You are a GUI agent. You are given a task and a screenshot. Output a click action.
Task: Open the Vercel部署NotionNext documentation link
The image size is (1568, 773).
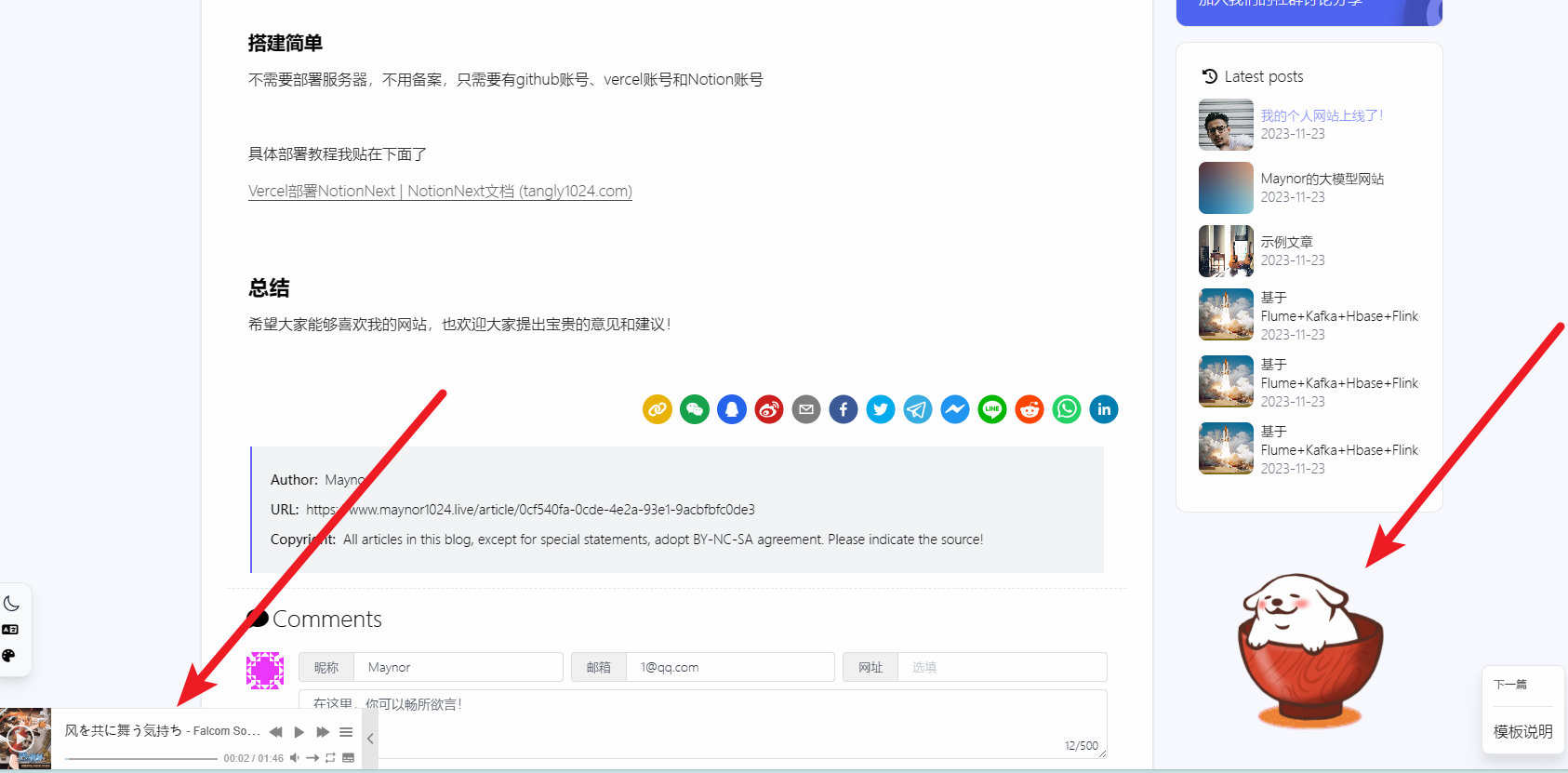[x=440, y=192]
